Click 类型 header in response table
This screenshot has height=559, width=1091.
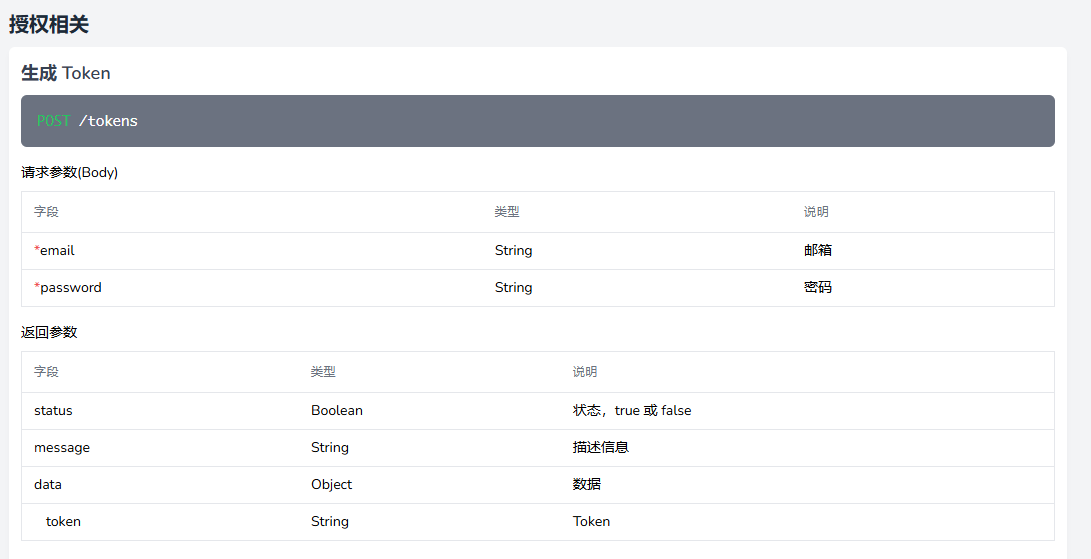(323, 372)
